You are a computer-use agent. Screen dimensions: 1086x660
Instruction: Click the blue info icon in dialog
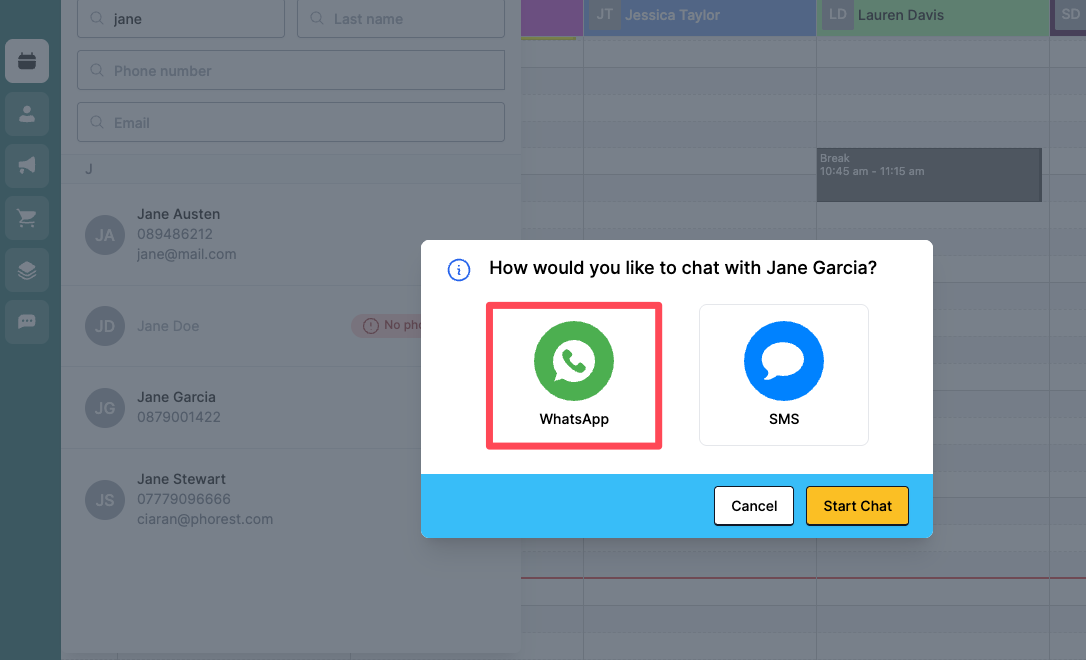coord(459,269)
